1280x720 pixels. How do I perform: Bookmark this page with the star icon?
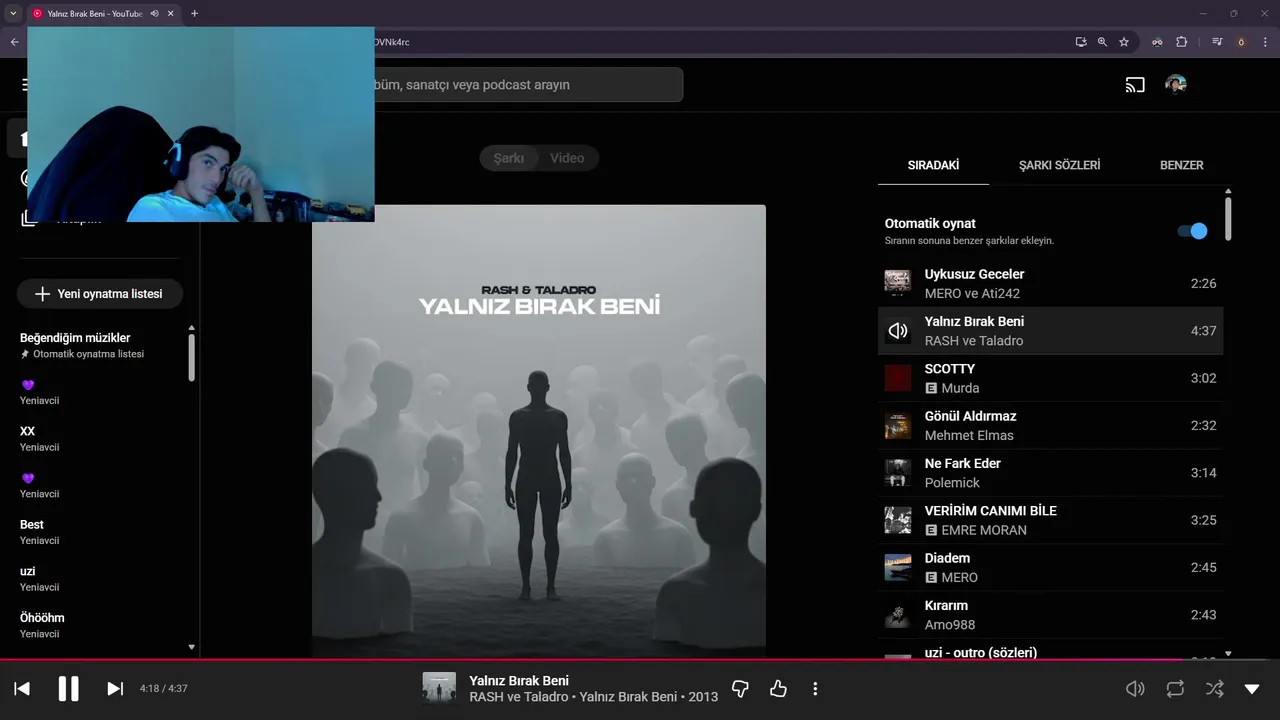(1124, 42)
